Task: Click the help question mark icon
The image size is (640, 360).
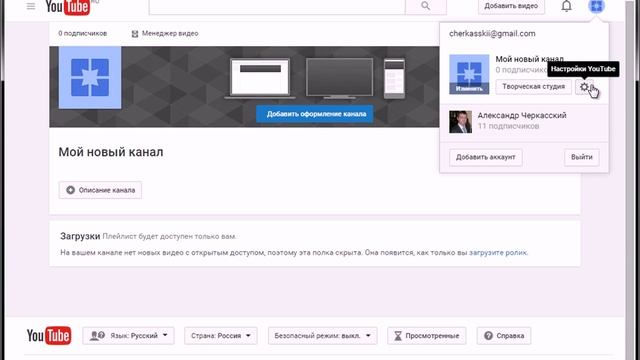Action: pos(488,336)
